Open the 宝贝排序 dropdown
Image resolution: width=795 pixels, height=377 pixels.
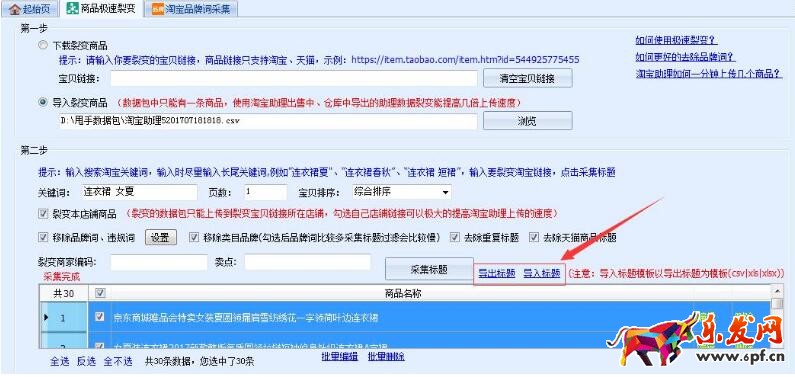click(401, 193)
